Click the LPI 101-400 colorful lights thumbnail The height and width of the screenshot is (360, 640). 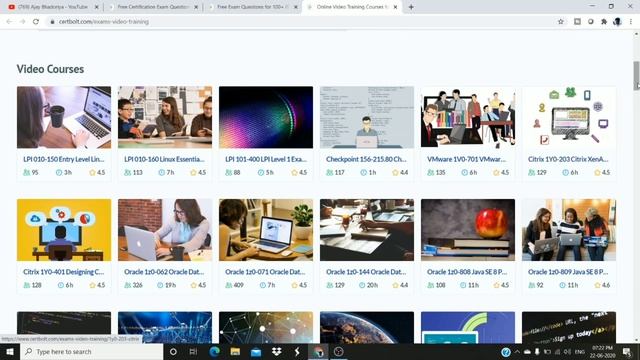tap(266, 117)
